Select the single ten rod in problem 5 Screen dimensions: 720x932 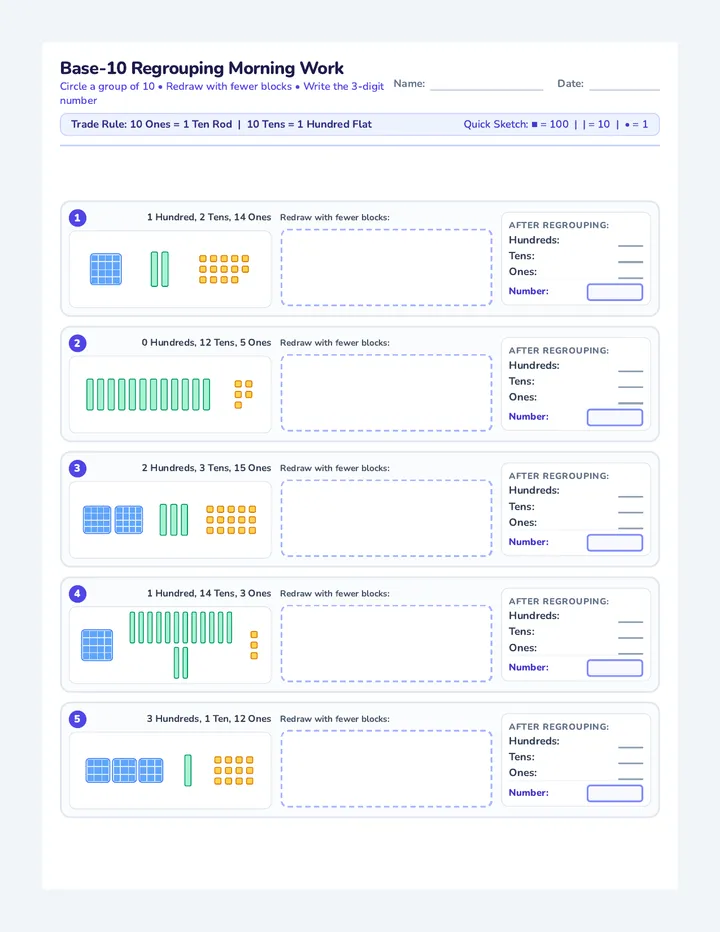(x=188, y=771)
